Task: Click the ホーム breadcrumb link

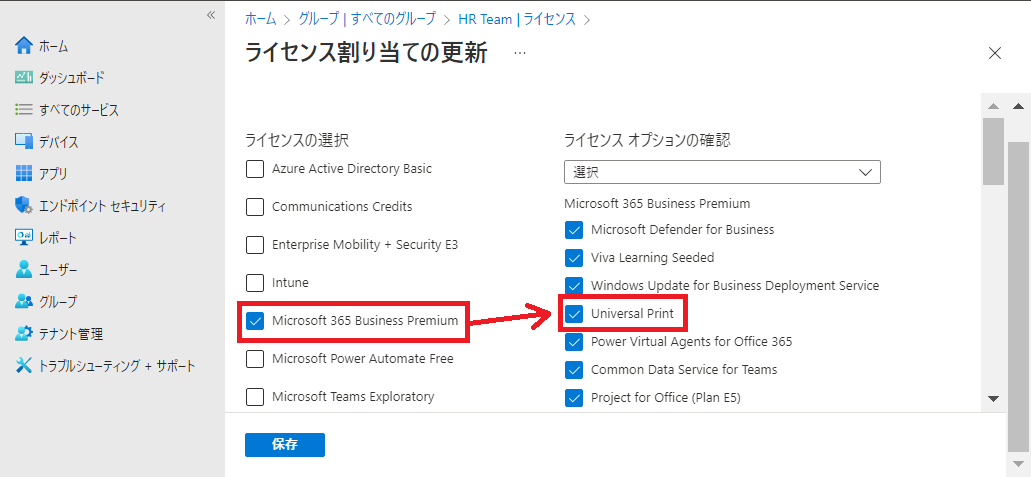Action: coord(260,19)
